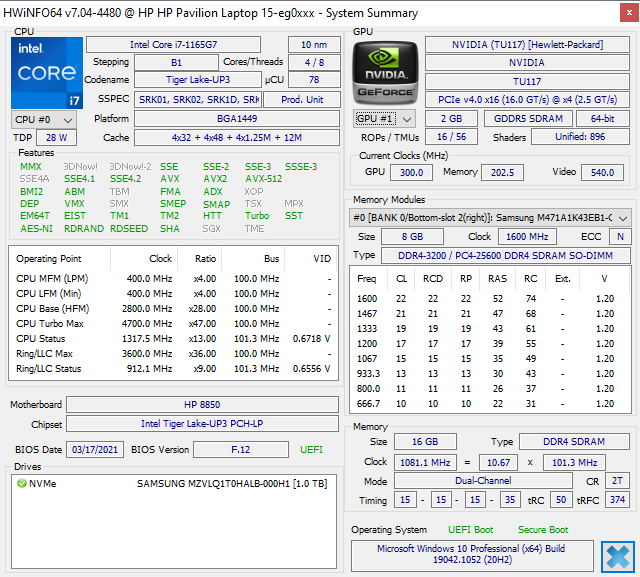The width and height of the screenshot is (640, 577).
Task: Click the memory clock 1081.1 MHz field
Action: pos(425,463)
